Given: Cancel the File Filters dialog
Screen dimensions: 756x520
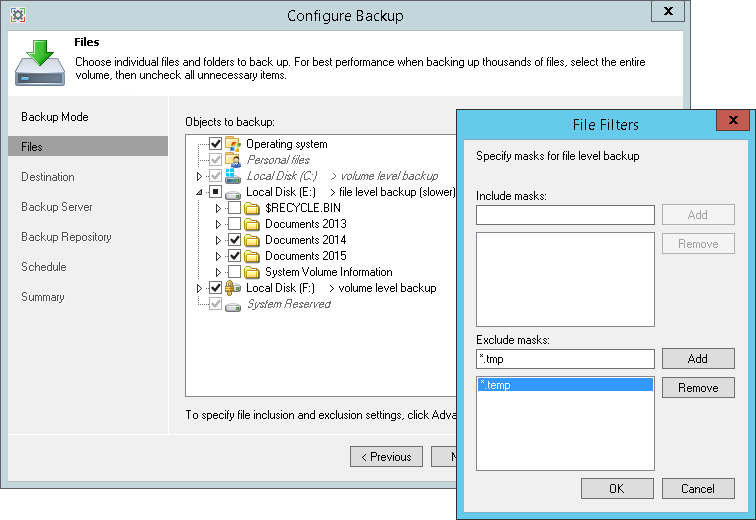Looking at the screenshot, I should coord(698,489).
